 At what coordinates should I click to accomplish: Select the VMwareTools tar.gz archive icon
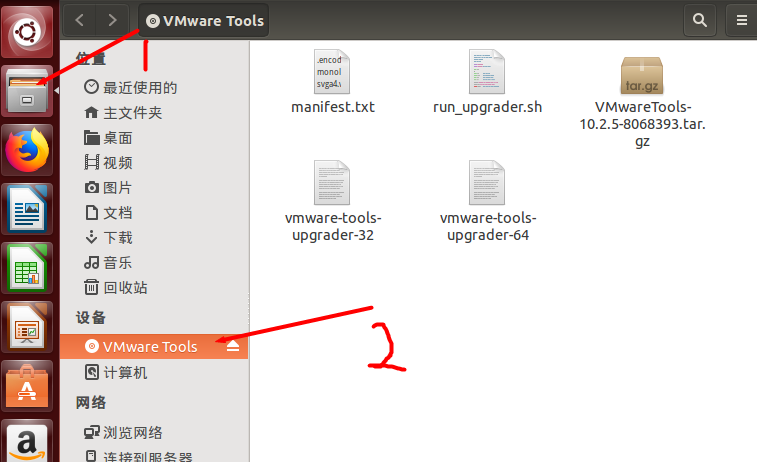tap(642, 75)
